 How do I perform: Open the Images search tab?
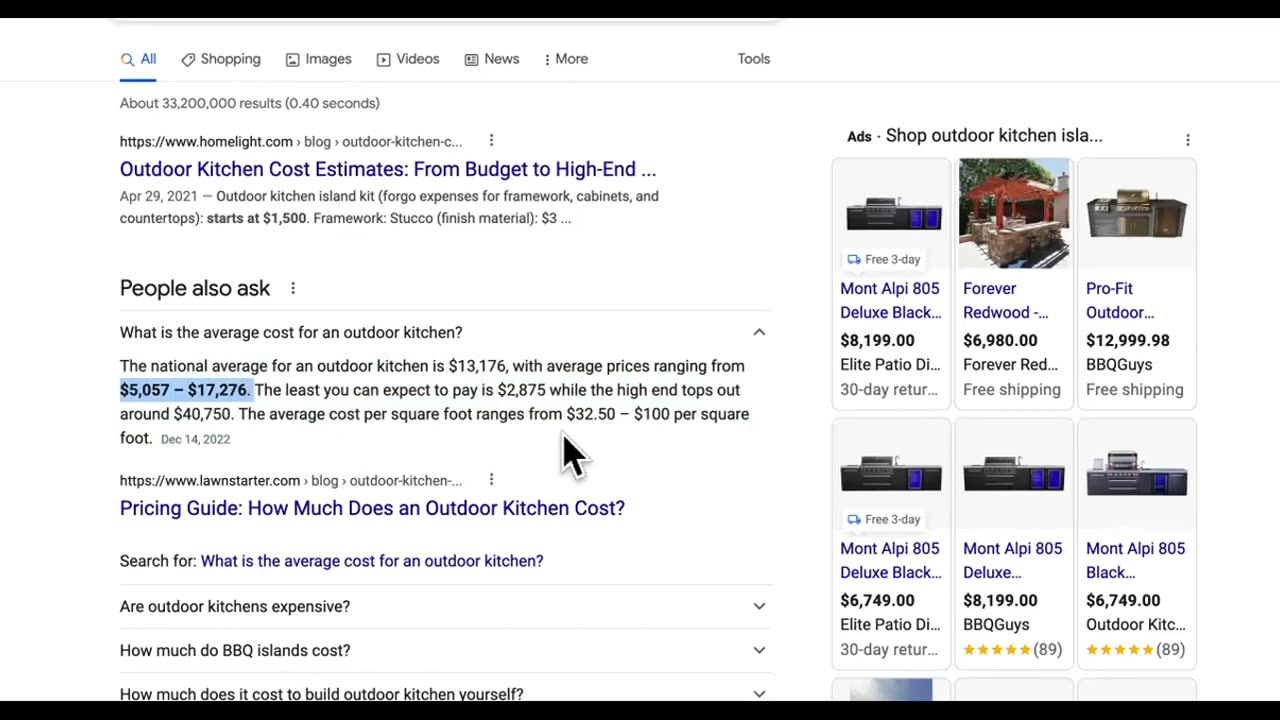click(x=318, y=59)
